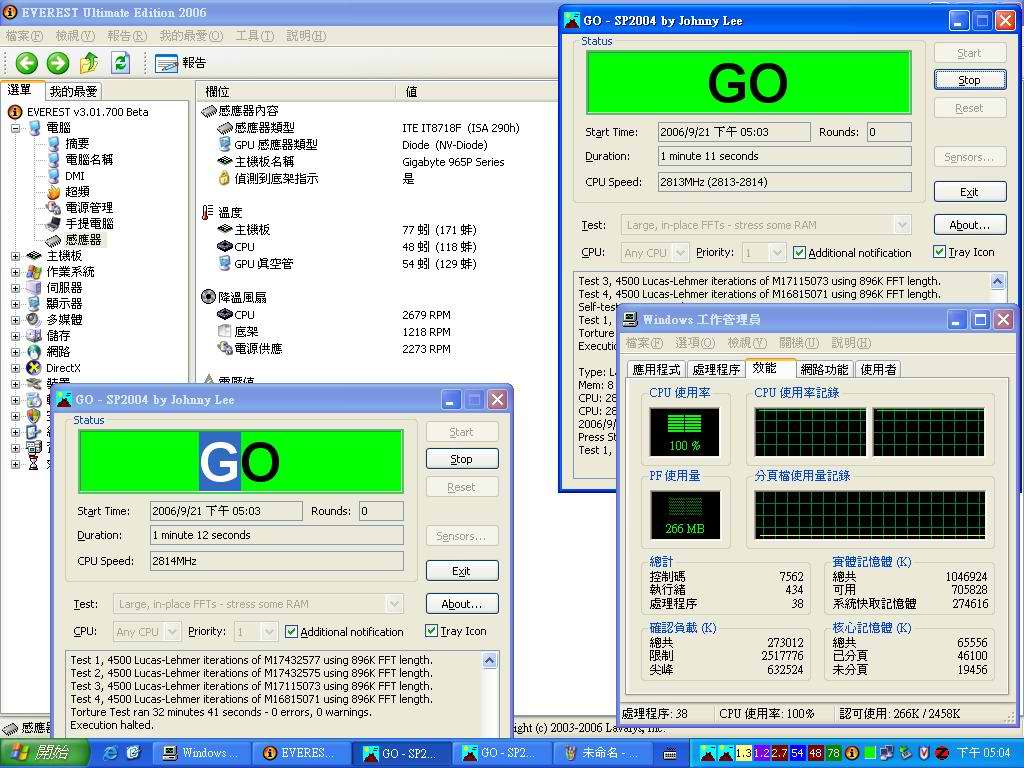Viewport: 1024px width, 768px height.
Task: Switch to the 未命名 taskbar button
Action: 604,753
